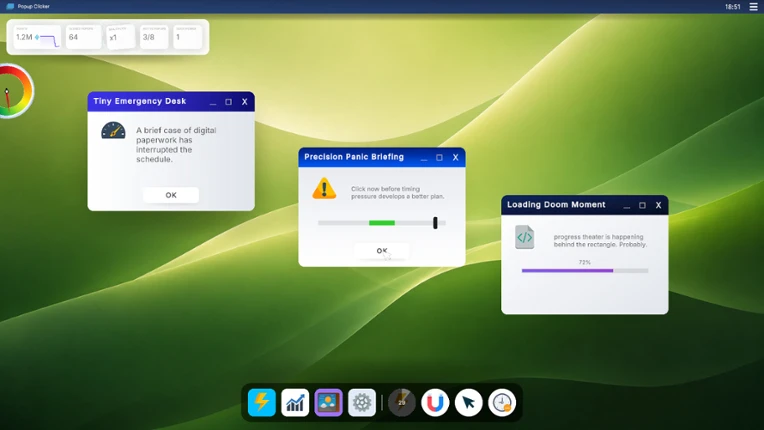Screen dimensions: 764x430
Task: Click the Tiny Emergency Desk title bar
Action: pos(171,101)
